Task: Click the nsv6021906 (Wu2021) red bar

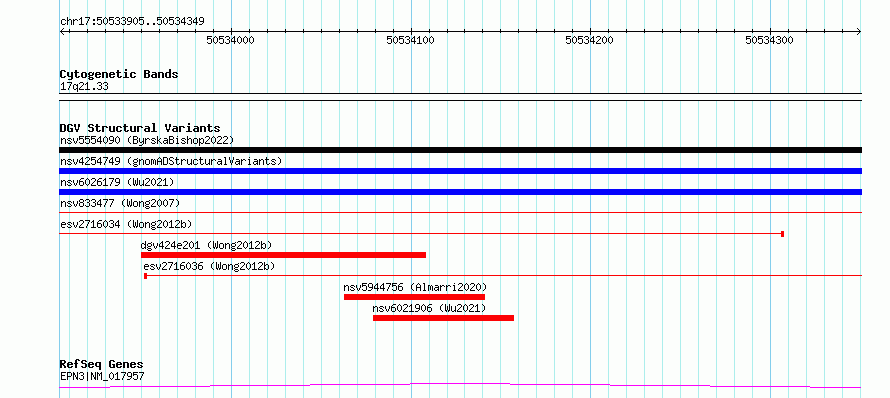Action: (x=443, y=318)
